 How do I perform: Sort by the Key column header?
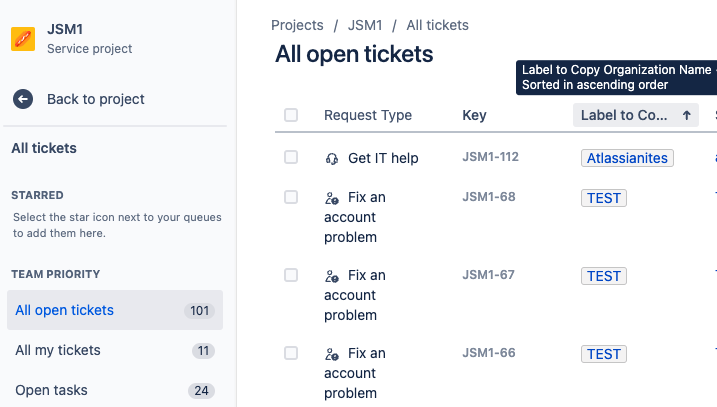tap(474, 115)
